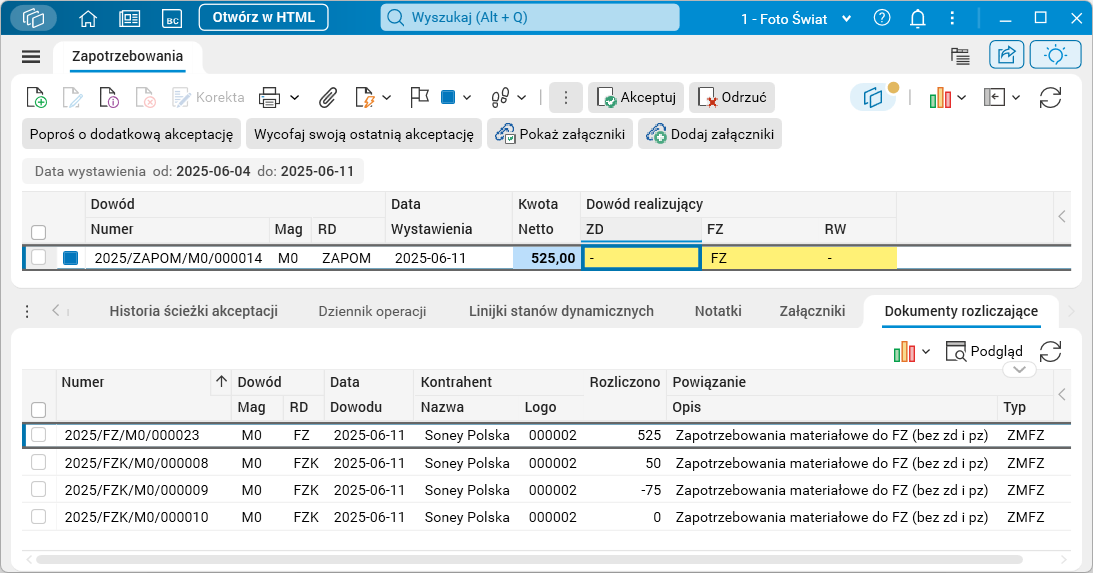Tick checkbox for 2025/ZAPOM/M0/000014 row

pos(39,257)
